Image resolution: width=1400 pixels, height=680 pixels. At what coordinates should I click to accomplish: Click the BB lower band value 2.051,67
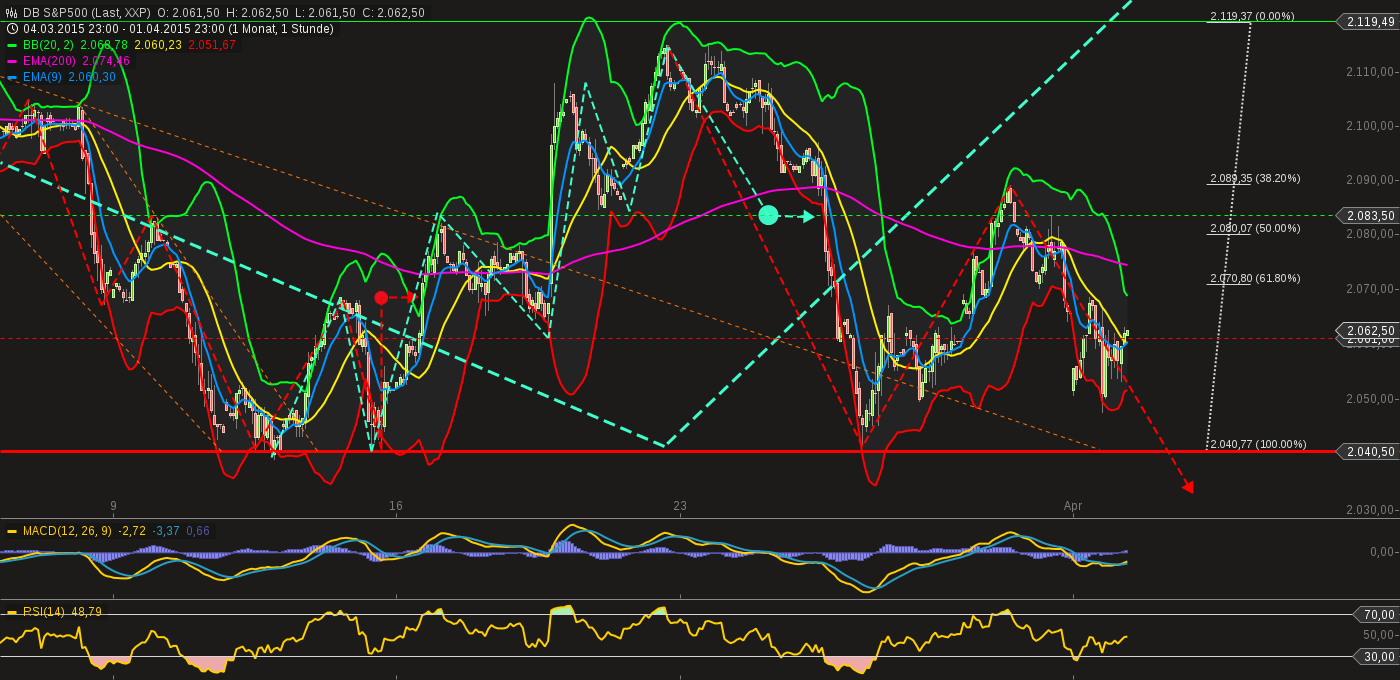pos(211,45)
